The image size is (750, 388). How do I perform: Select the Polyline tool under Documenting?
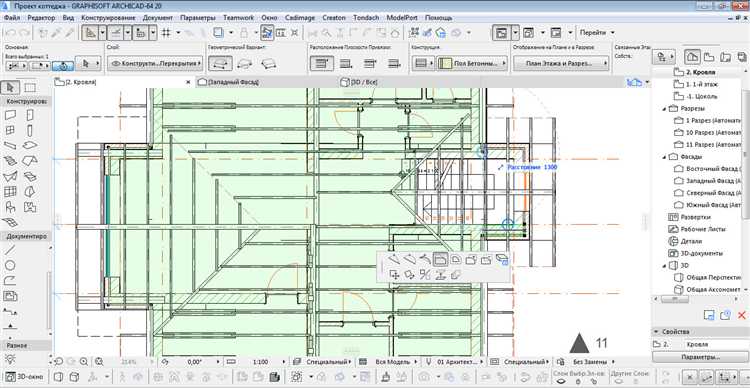(10, 280)
